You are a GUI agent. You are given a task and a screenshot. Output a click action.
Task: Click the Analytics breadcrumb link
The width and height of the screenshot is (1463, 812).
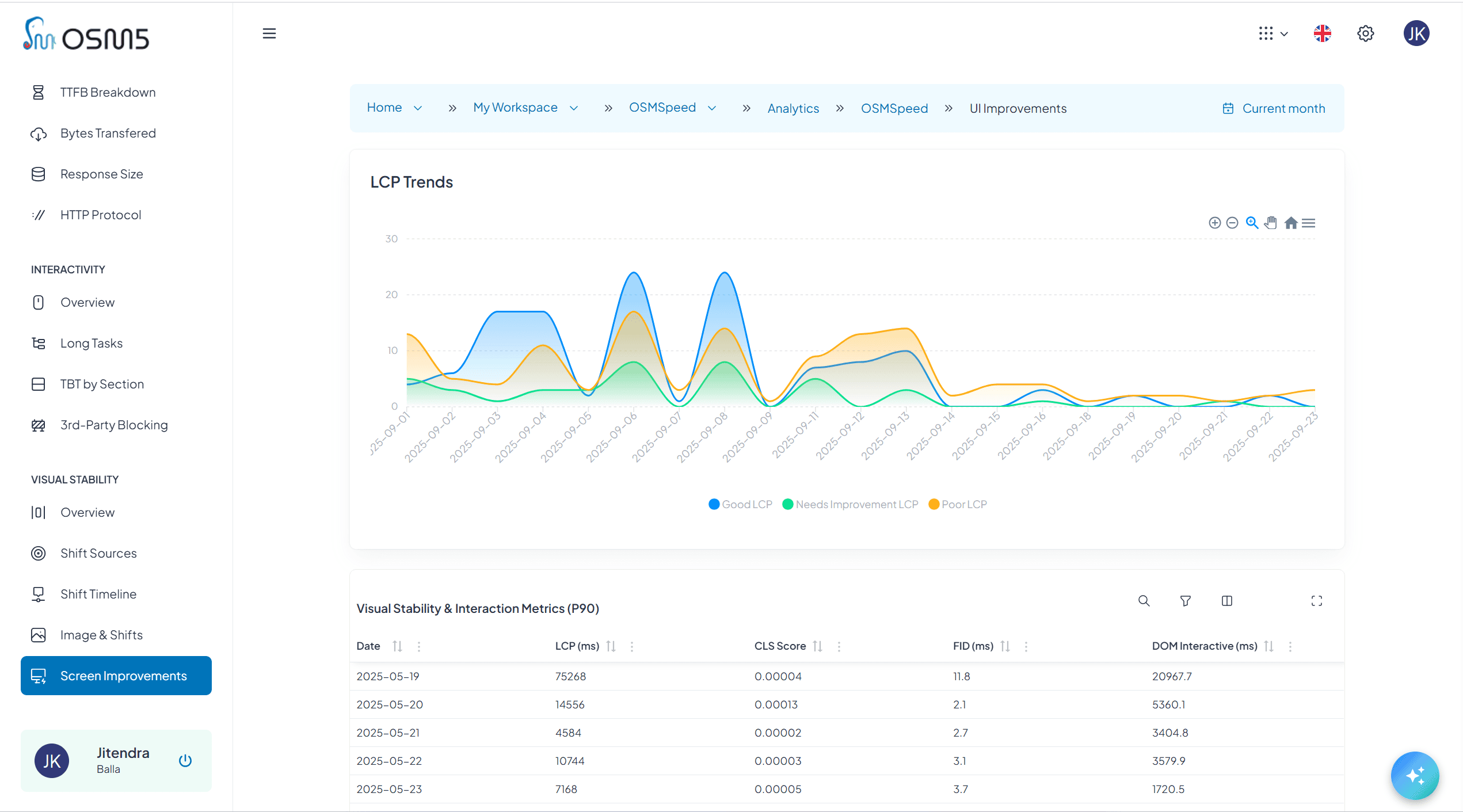tap(793, 108)
